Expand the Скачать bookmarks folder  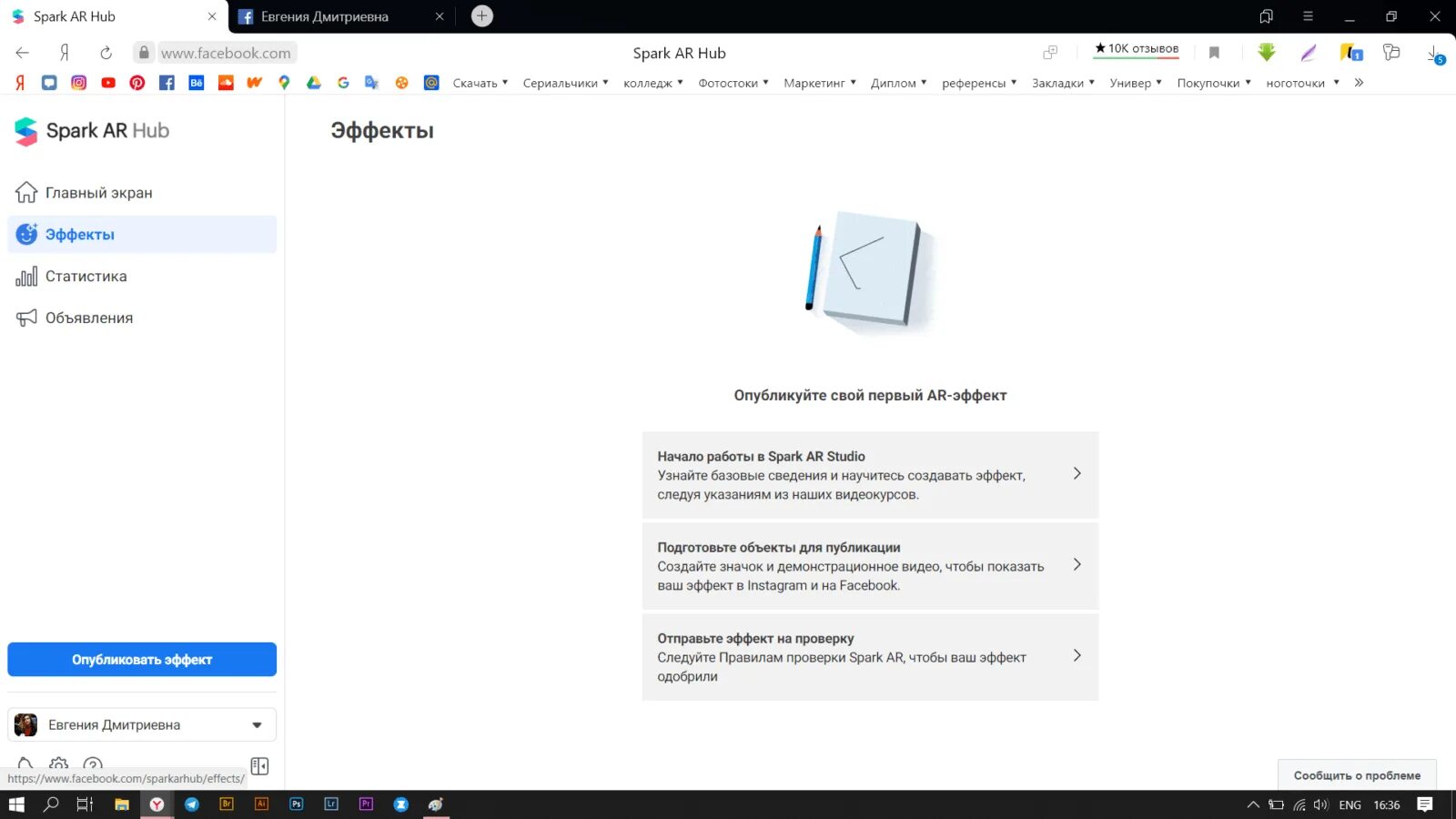(x=480, y=83)
